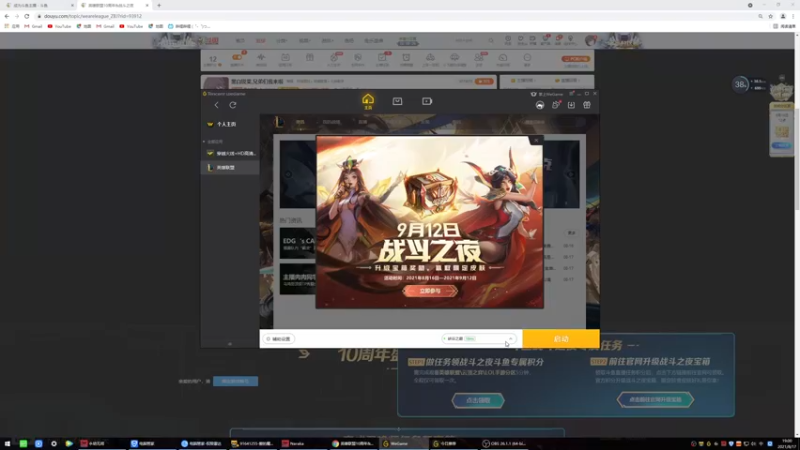Viewport: 800px width, 450px height.
Task: Open the WeGame video tab icon
Action: tap(427, 102)
